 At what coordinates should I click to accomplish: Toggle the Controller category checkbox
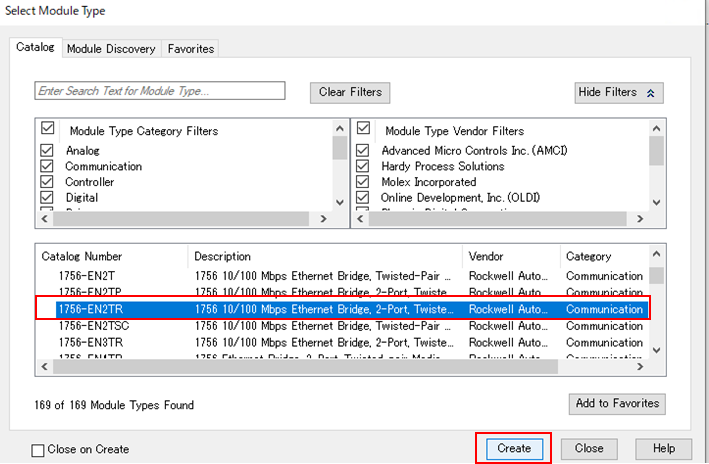tap(47, 182)
